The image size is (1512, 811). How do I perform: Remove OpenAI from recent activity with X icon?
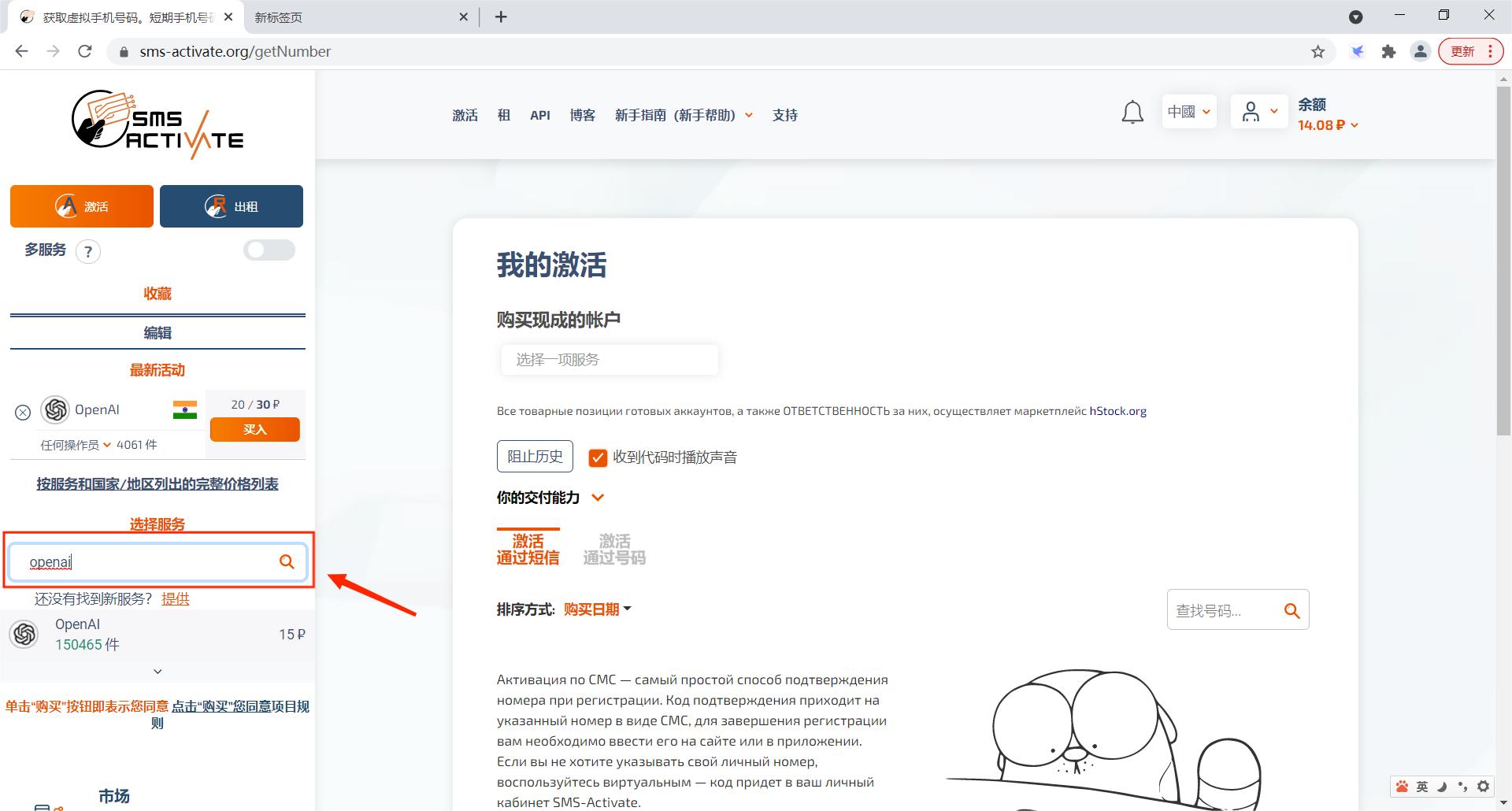(x=23, y=412)
